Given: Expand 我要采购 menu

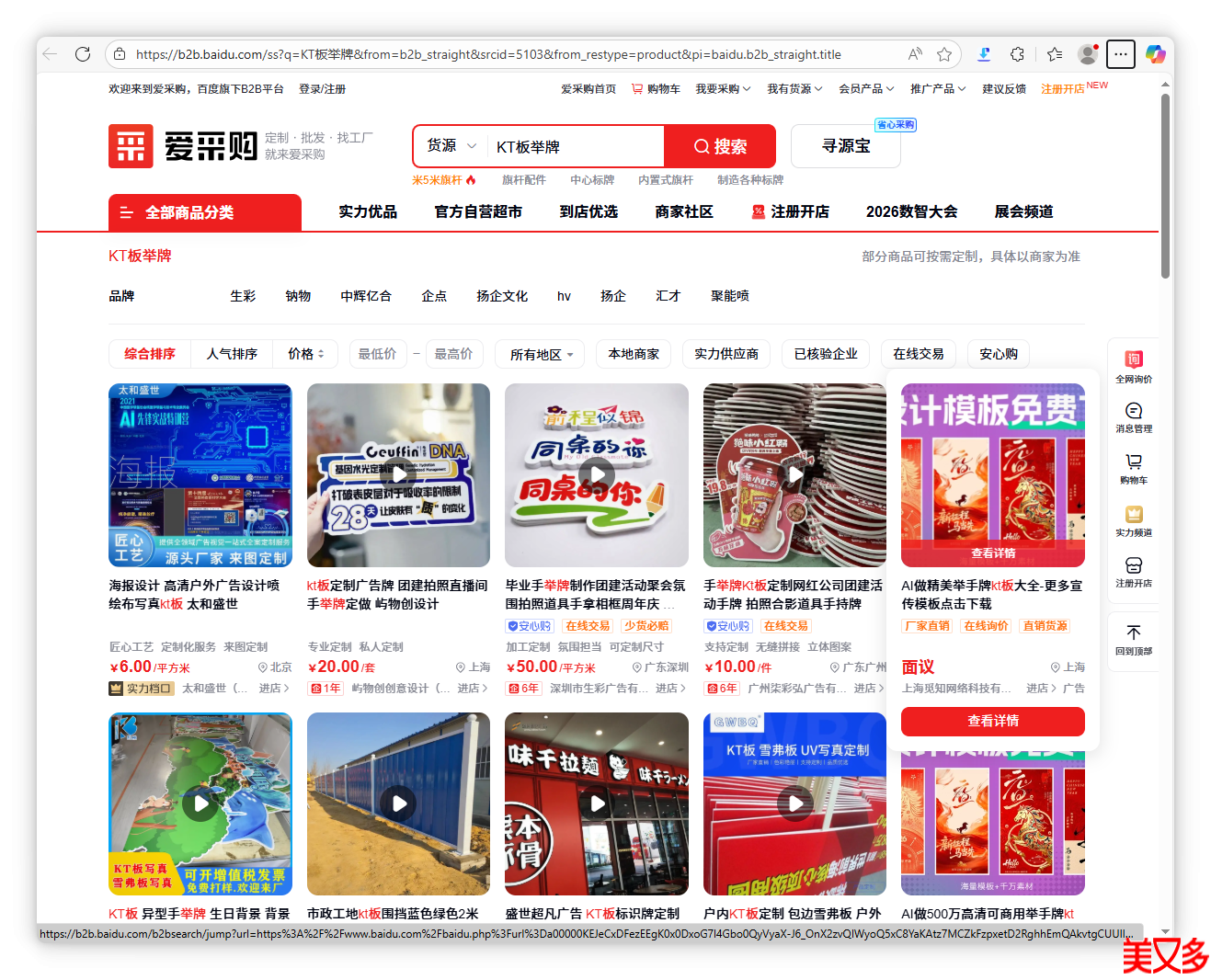Looking at the screenshot, I should point(723,89).
